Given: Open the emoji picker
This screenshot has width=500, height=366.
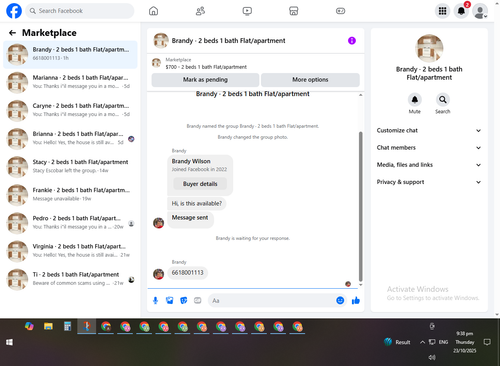Looking at the screenshot, I should tap(340, 300).
